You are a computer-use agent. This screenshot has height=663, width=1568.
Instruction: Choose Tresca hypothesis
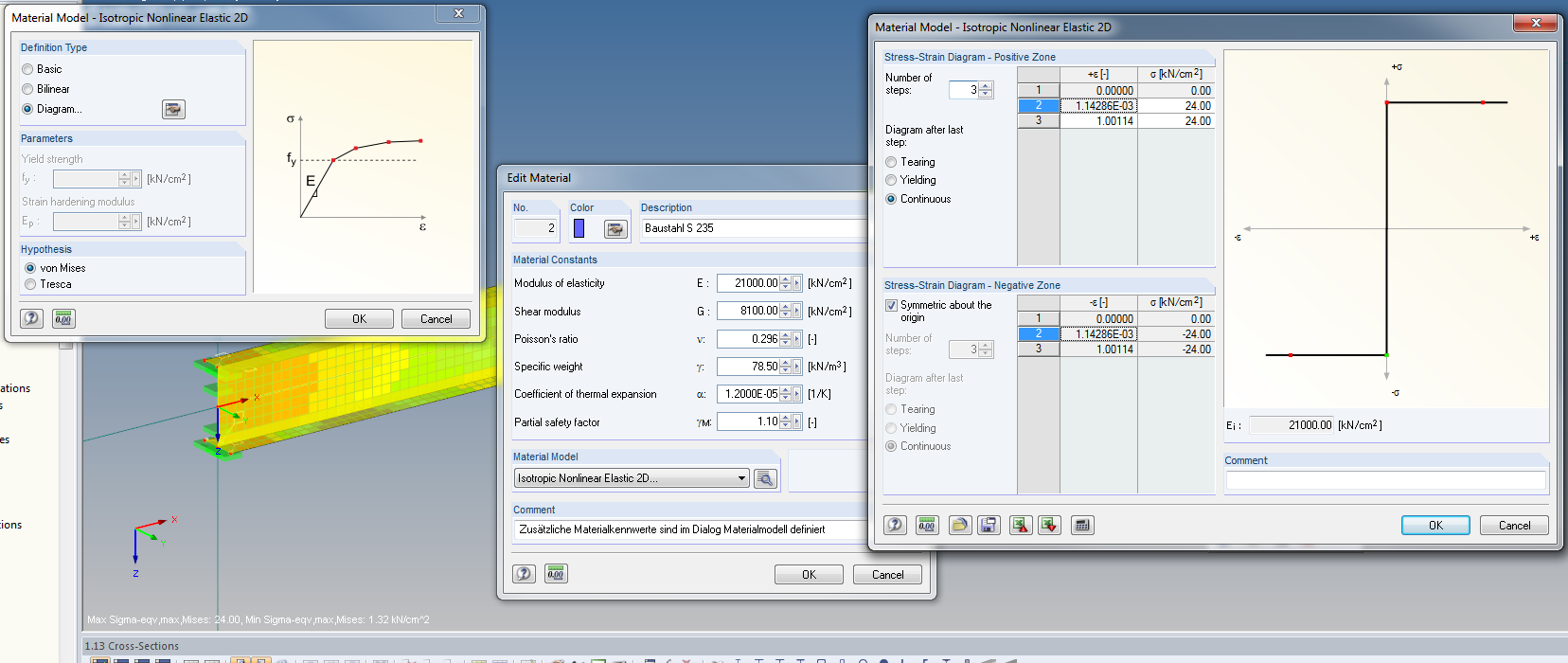(30, 284)
